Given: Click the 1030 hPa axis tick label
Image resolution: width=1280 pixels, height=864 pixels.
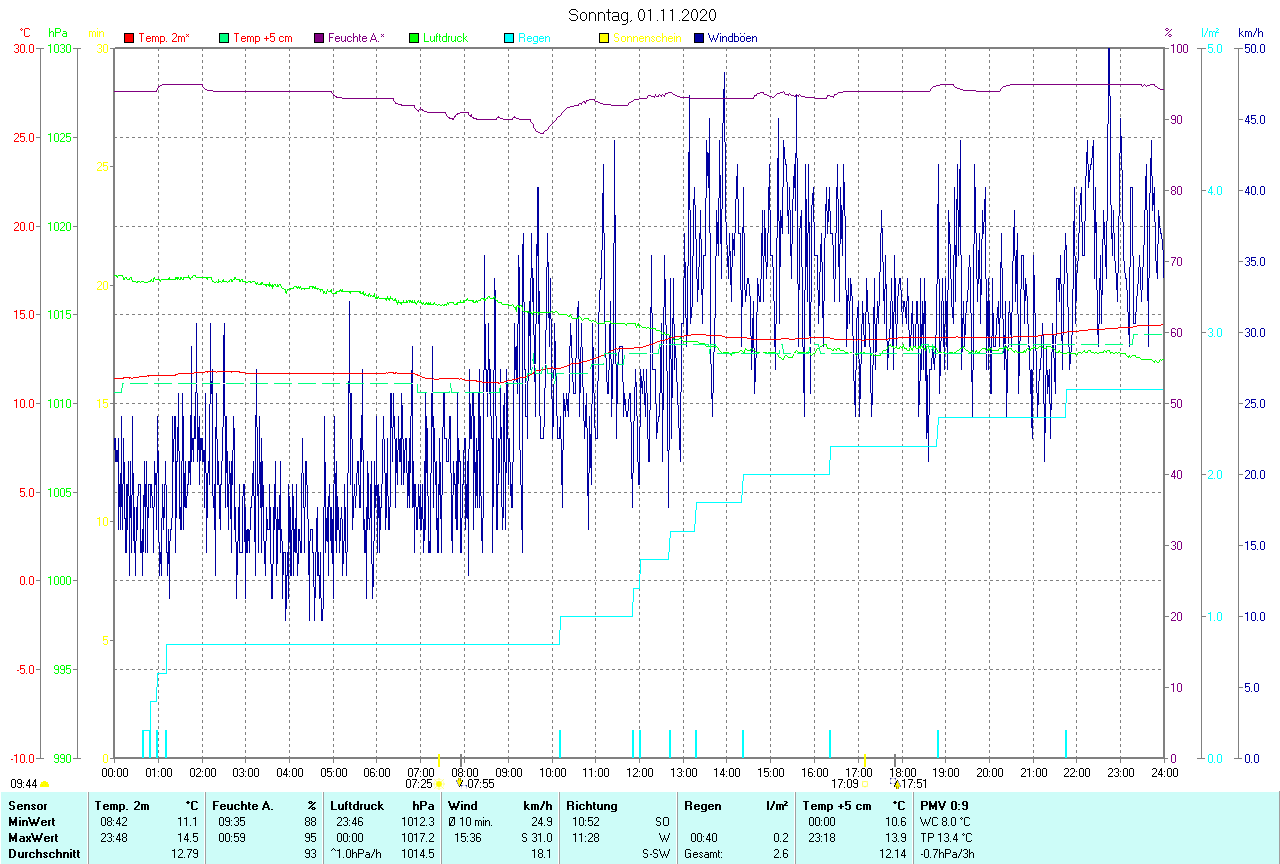Looking at the screenshot, I should 59,49.
